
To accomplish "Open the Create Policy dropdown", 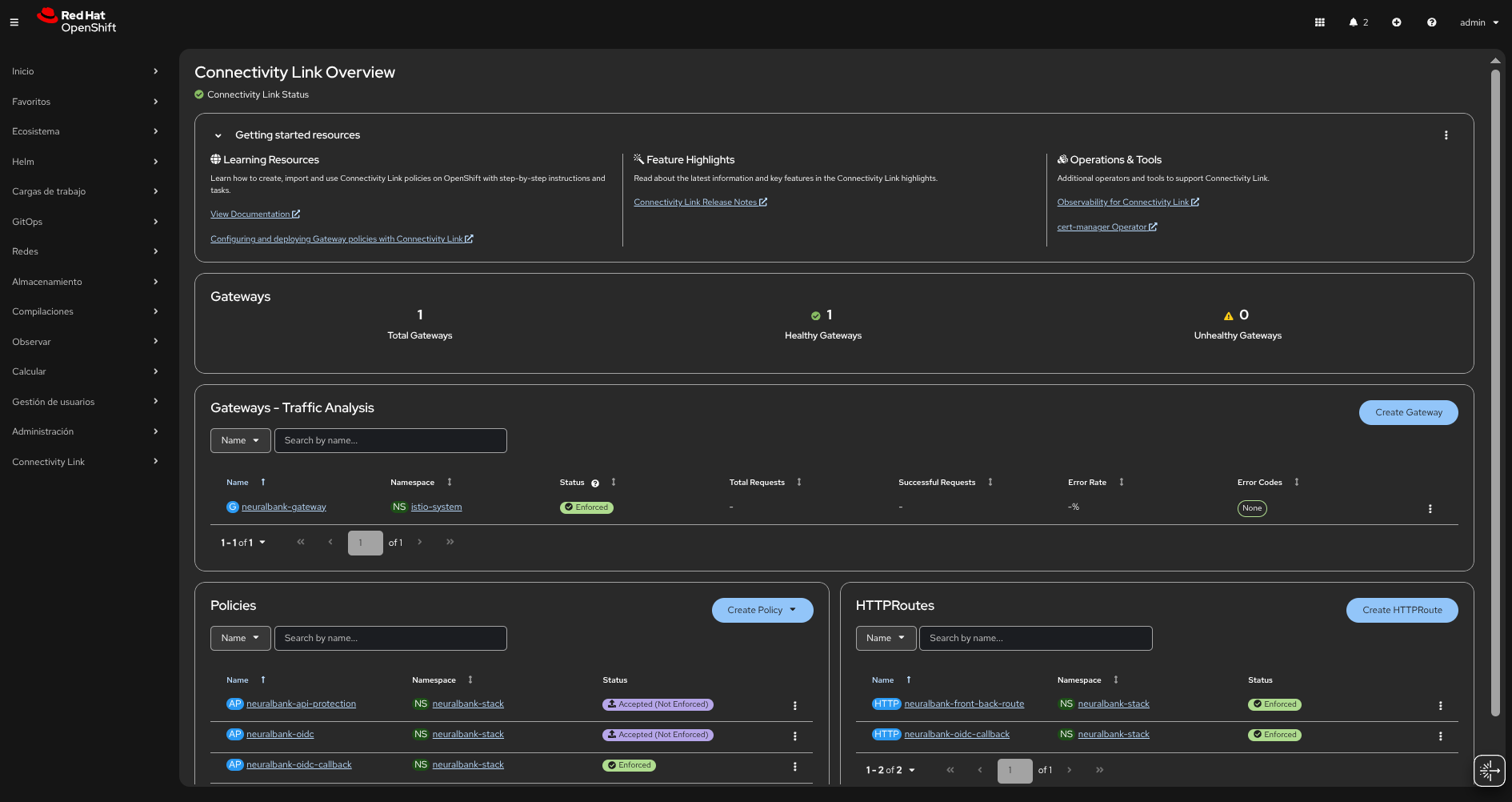I will (x=762, y=610).
